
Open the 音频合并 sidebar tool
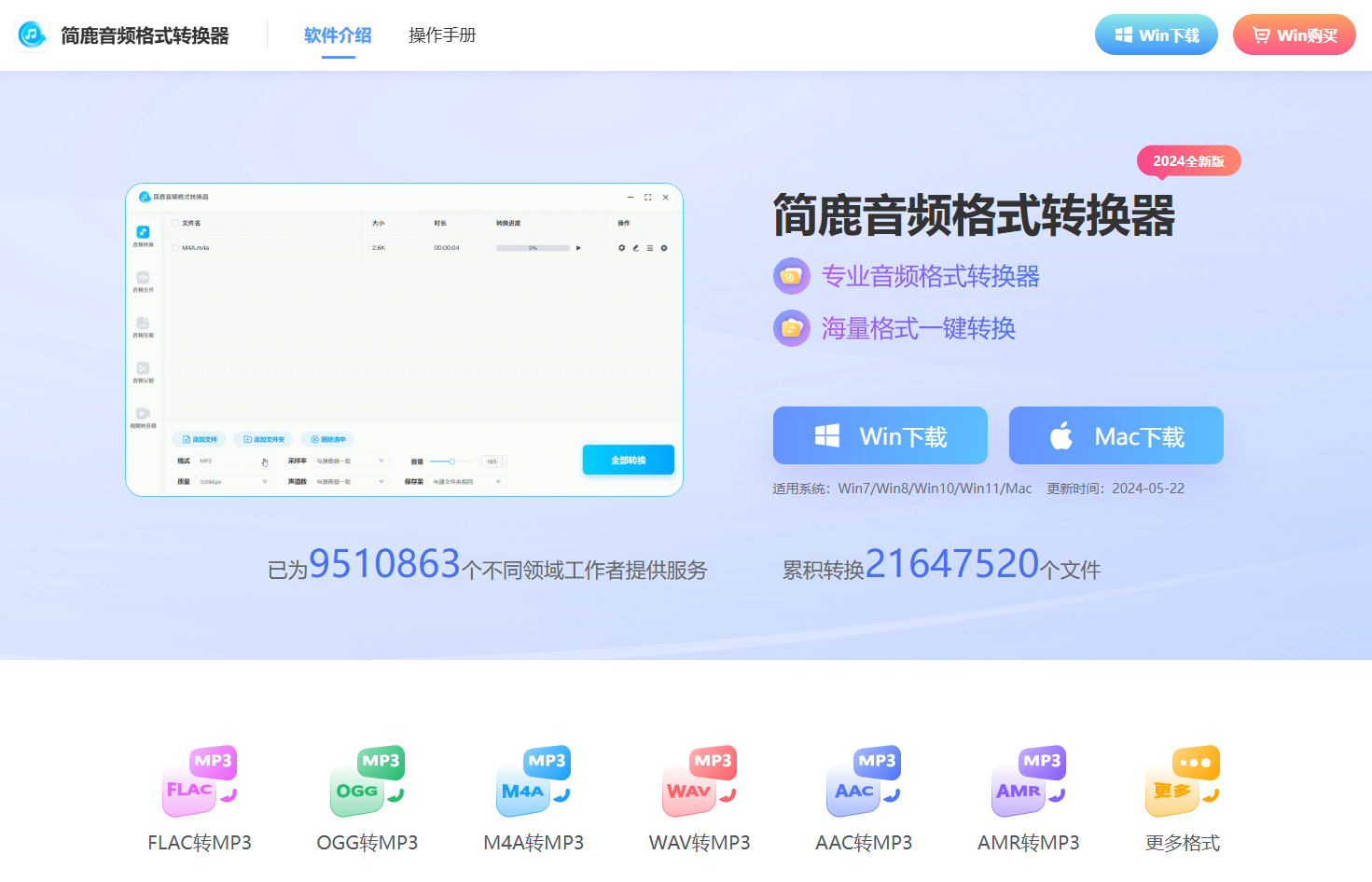tap(143, 279)
